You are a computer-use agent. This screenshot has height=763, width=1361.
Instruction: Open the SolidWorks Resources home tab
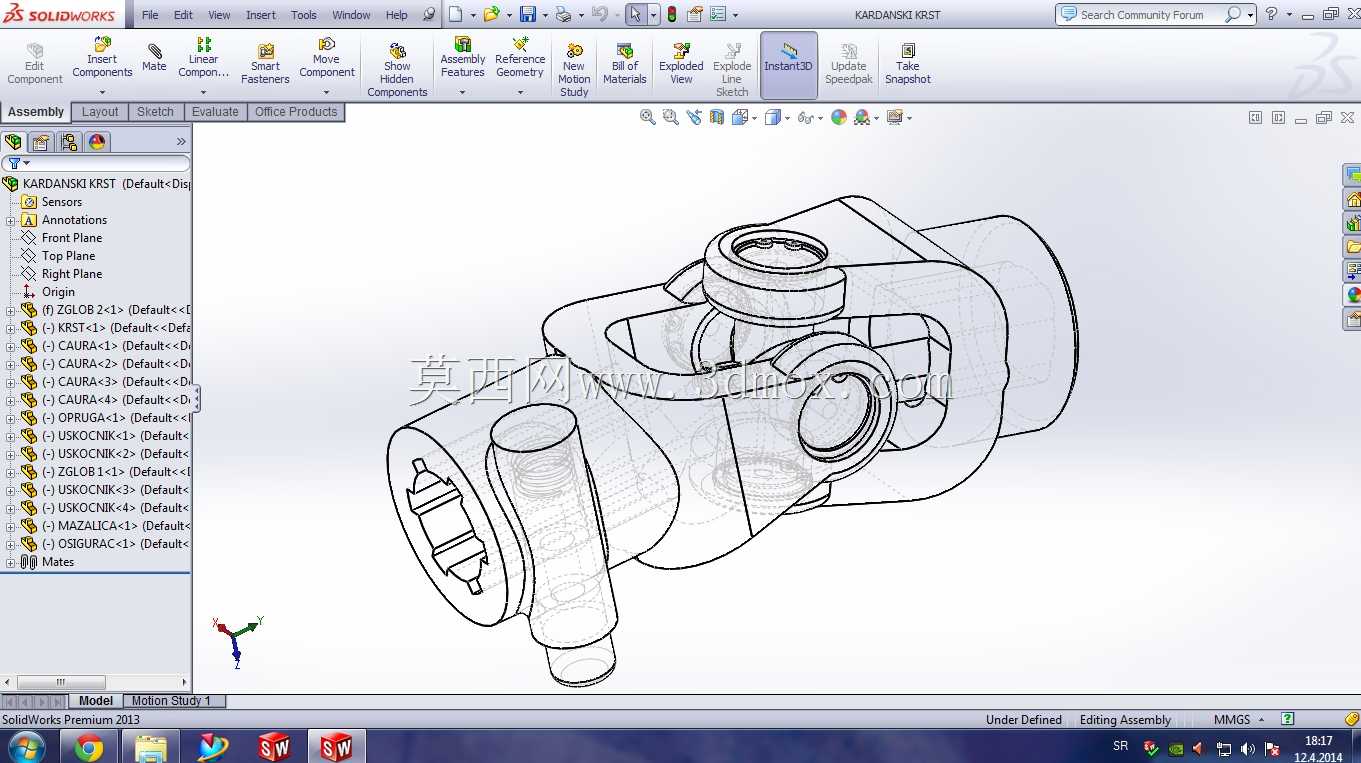pos(1353,199)
